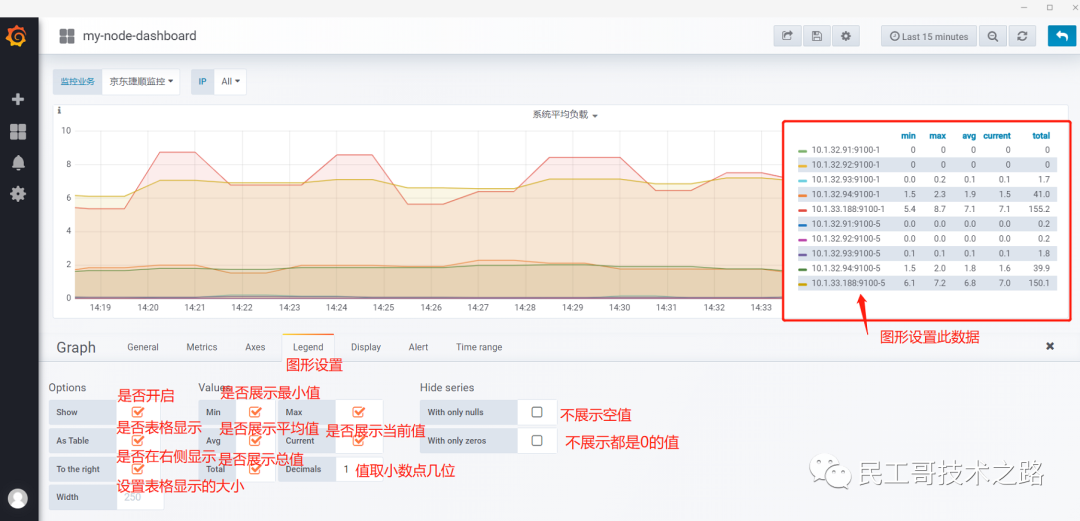Open the user avatar at sidebar bottom
Screen dimensions: 1080x521
[18, 498]
